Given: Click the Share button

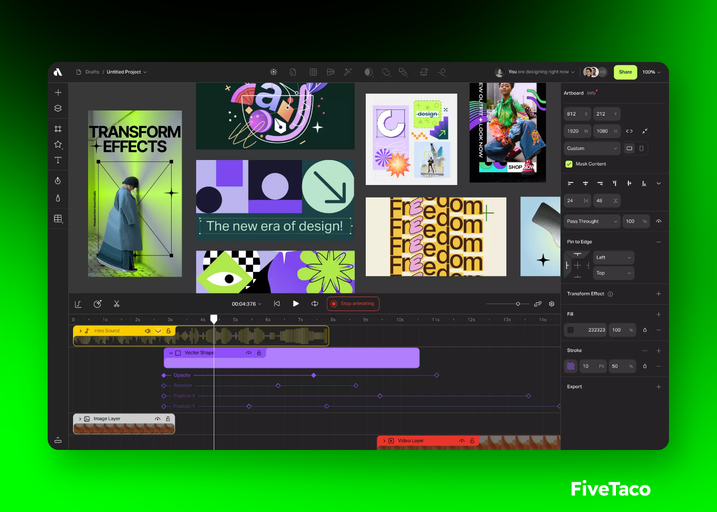Looking at the screenshot, I should click(625, 72).
